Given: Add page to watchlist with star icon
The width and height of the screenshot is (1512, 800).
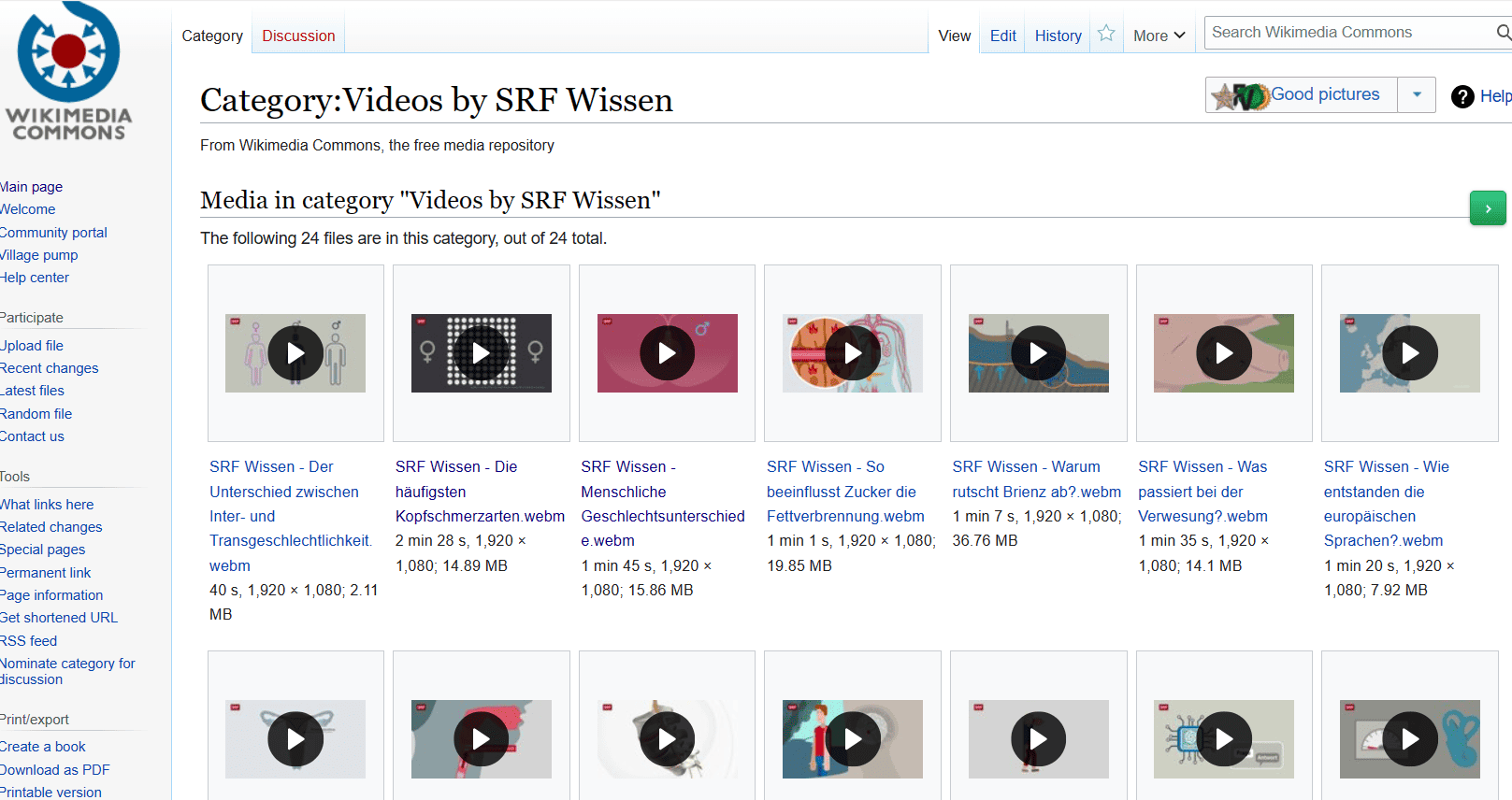Looking at the screenshot, I should [x=1106, y=34].
